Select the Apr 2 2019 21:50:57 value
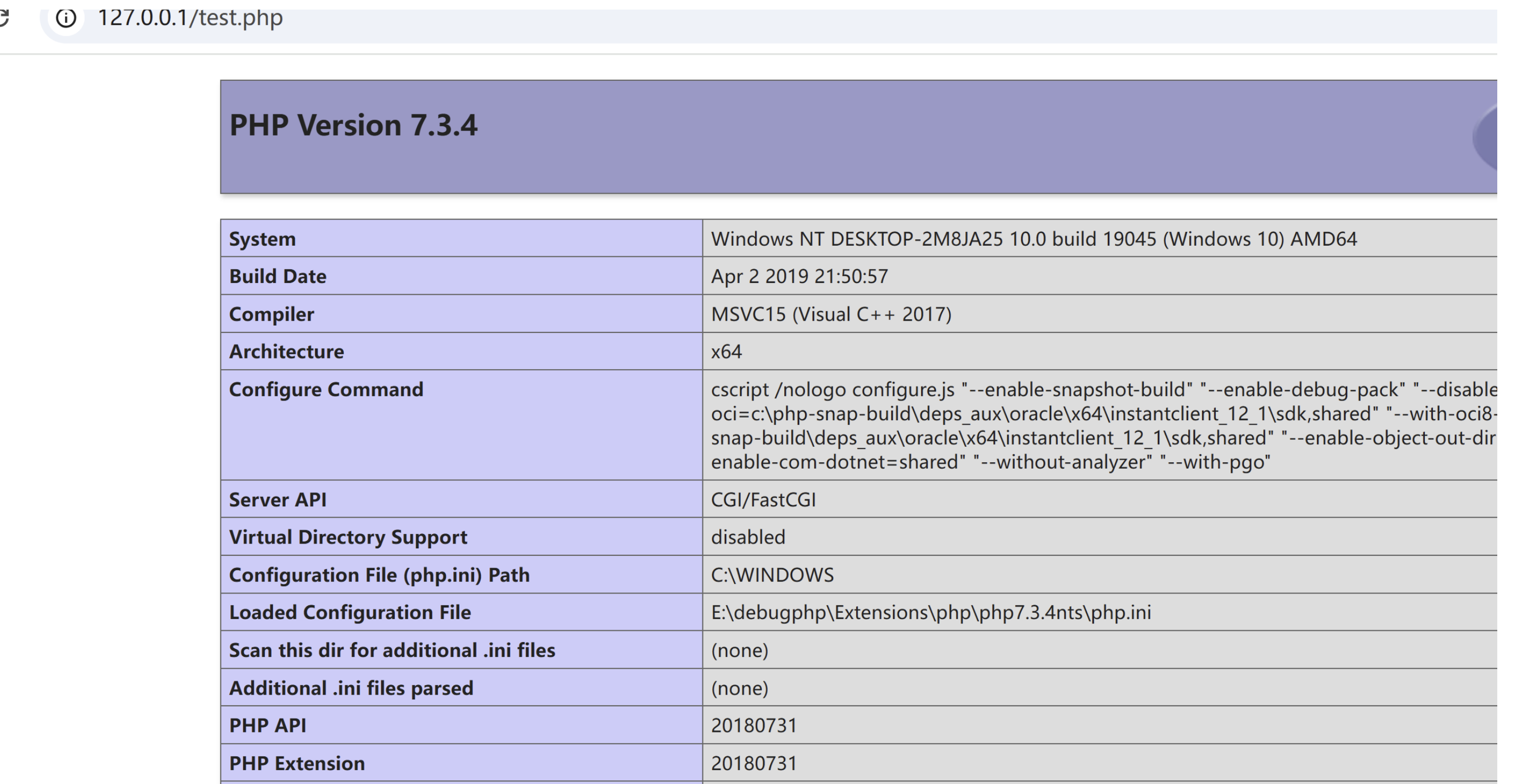The image size is (1526, 784). [800, 277]
